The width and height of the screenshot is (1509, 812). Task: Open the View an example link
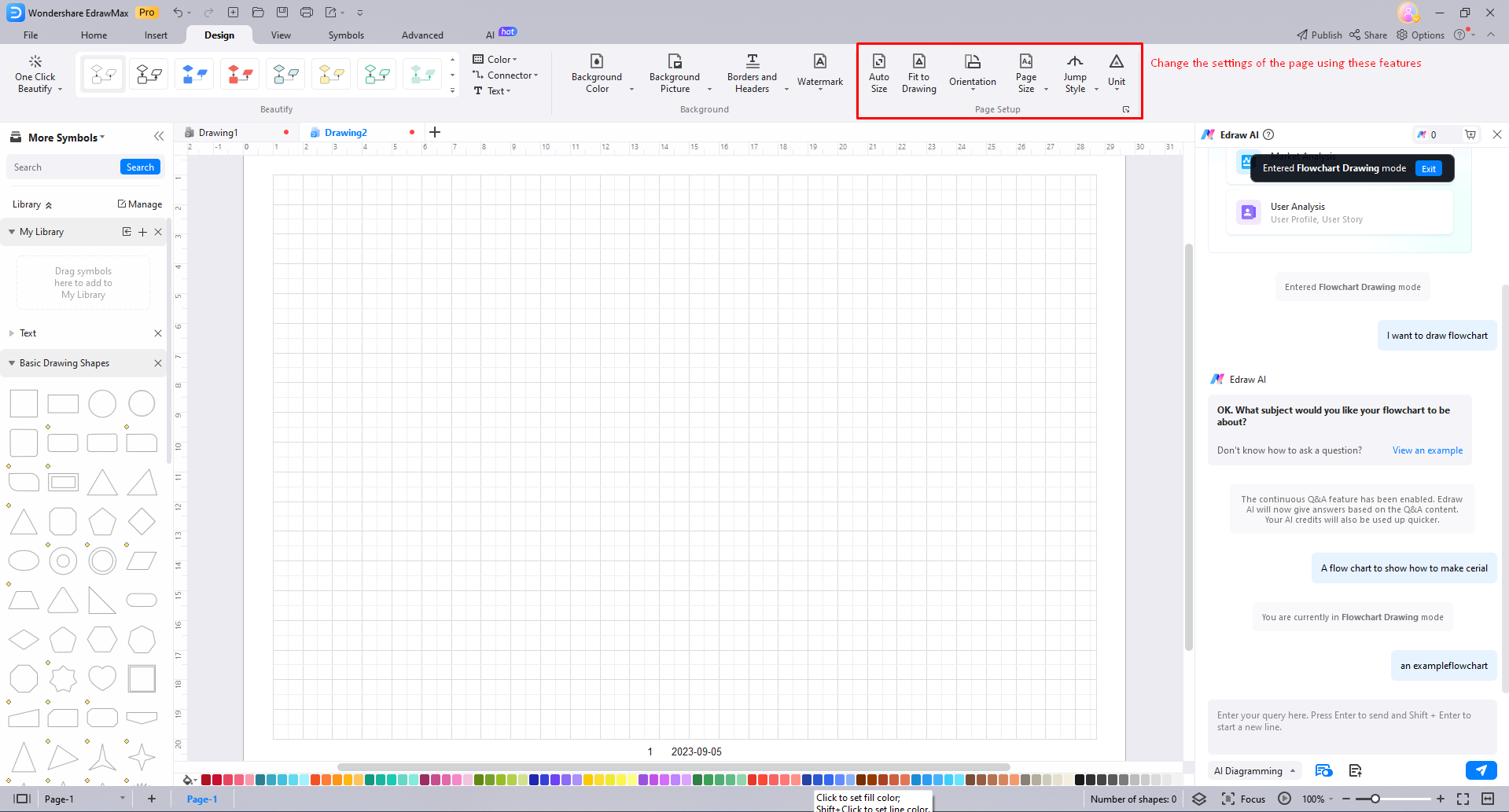pos(1427,450)
